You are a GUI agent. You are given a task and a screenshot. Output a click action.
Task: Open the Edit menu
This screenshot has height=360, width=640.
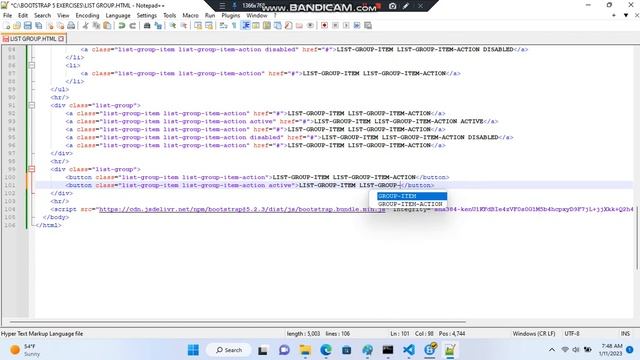tap(23, 16)
